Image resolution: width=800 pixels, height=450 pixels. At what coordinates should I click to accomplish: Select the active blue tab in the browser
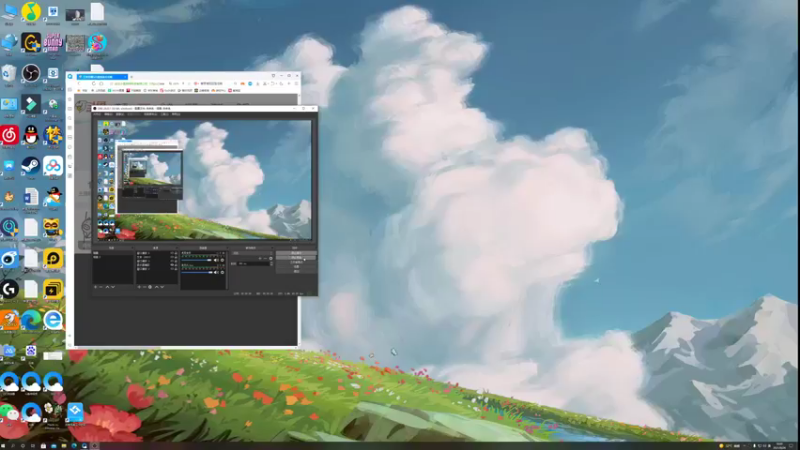pos(102,77)
